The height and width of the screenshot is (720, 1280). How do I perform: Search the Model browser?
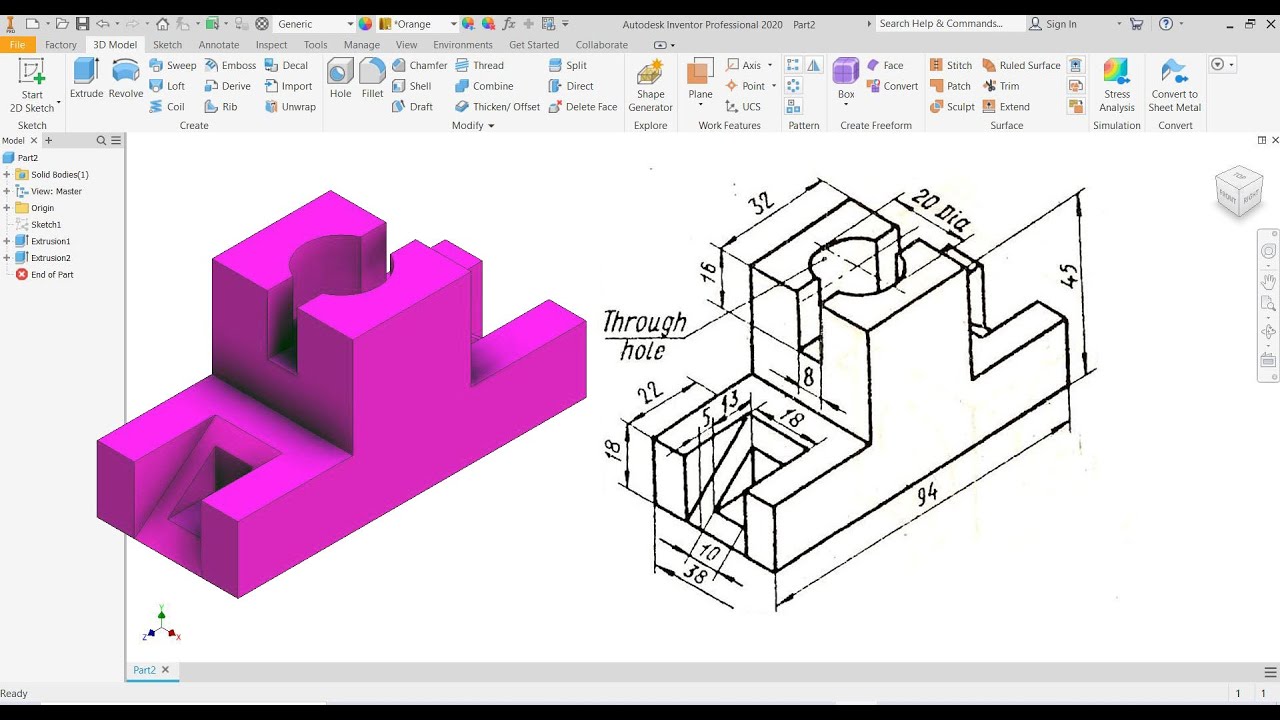(101, 141)
